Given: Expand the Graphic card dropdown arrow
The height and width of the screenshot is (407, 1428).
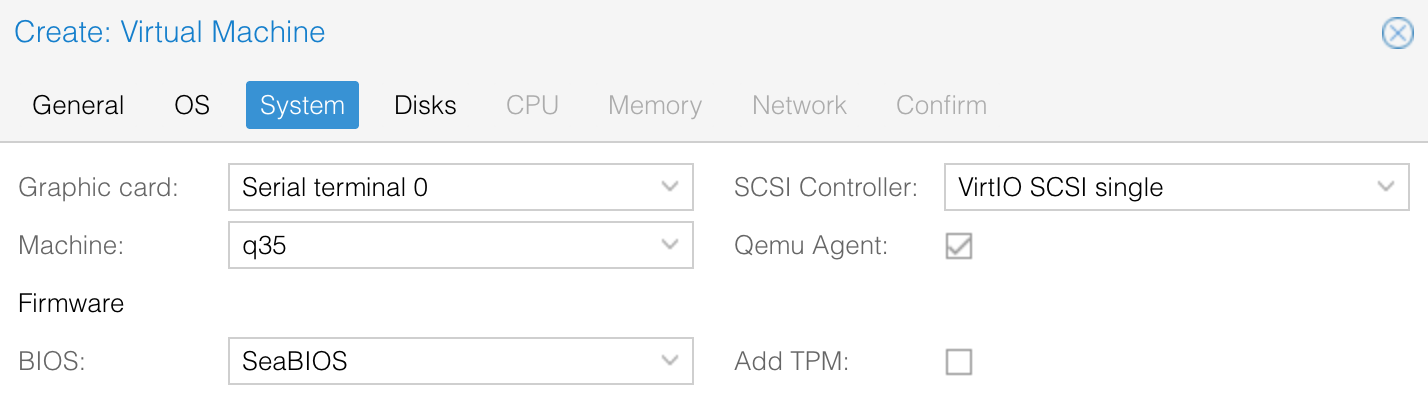Looking at the screenshot, I should coord(671,187).
